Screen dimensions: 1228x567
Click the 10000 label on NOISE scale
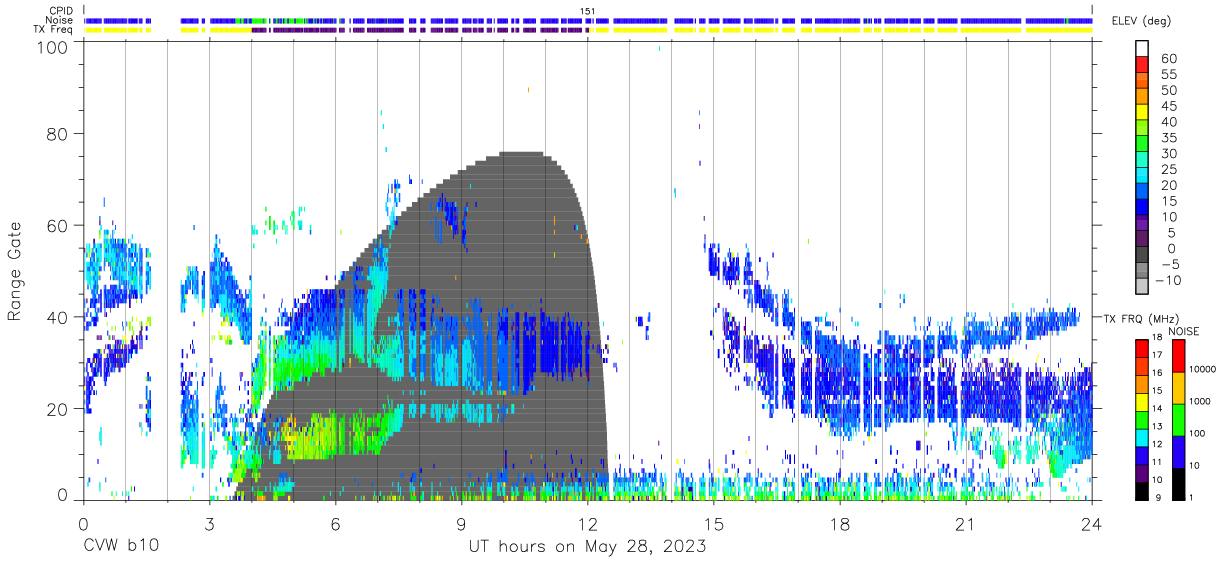[1204, 370]
